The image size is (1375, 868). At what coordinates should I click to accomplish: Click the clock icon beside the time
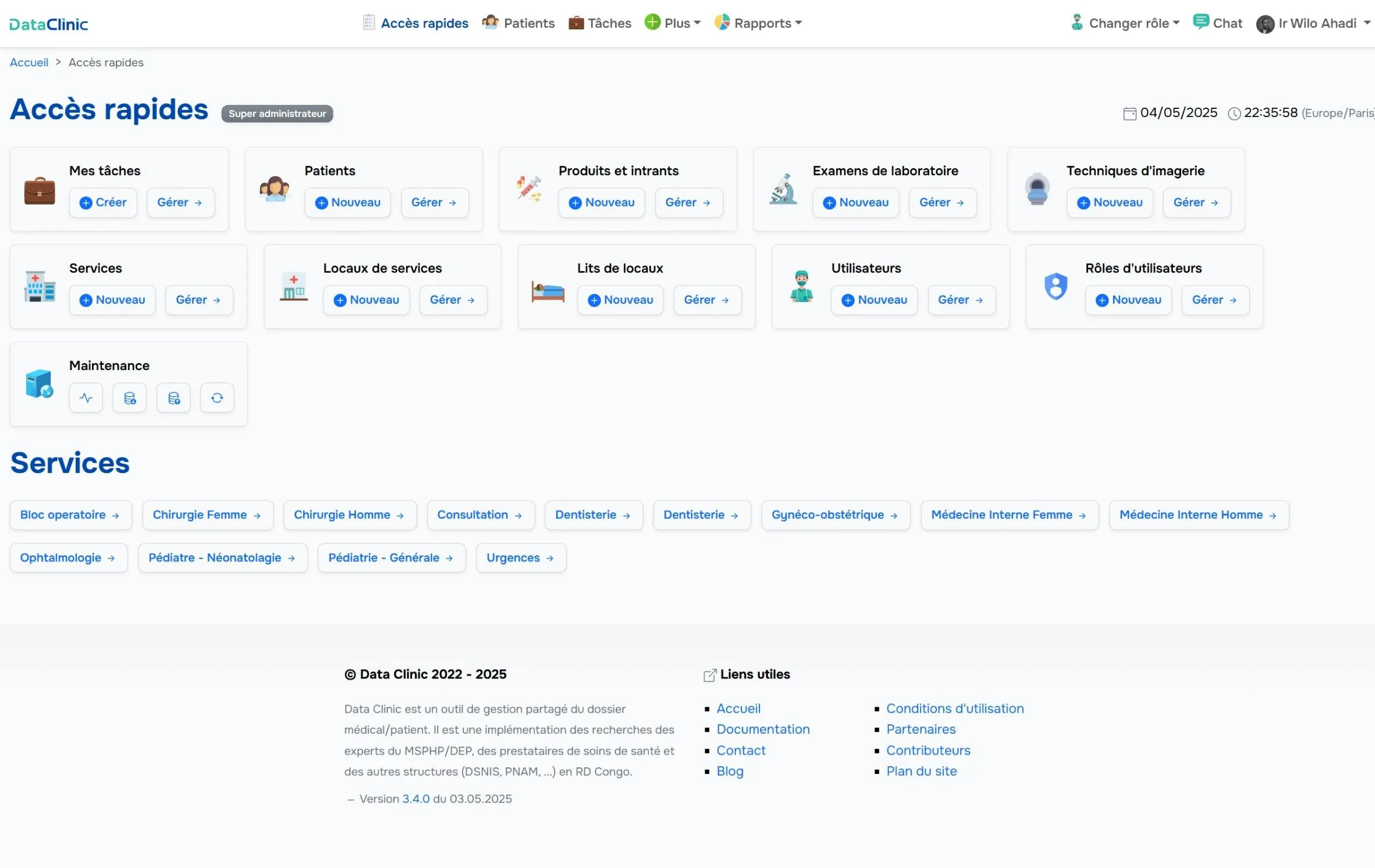point(1234,113)
